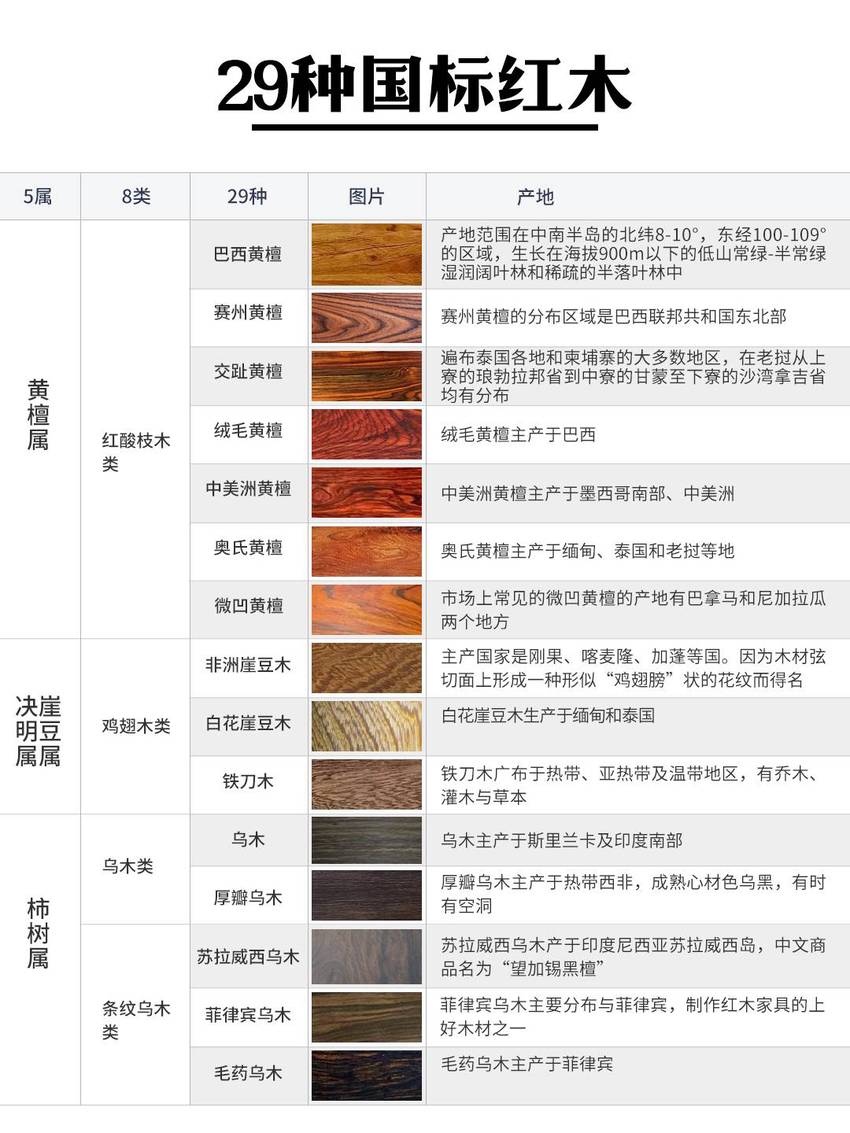The width and height of the screenshot is (850, 1133).
Task: Click the 8类 column header
Action: tap(136, 197)
